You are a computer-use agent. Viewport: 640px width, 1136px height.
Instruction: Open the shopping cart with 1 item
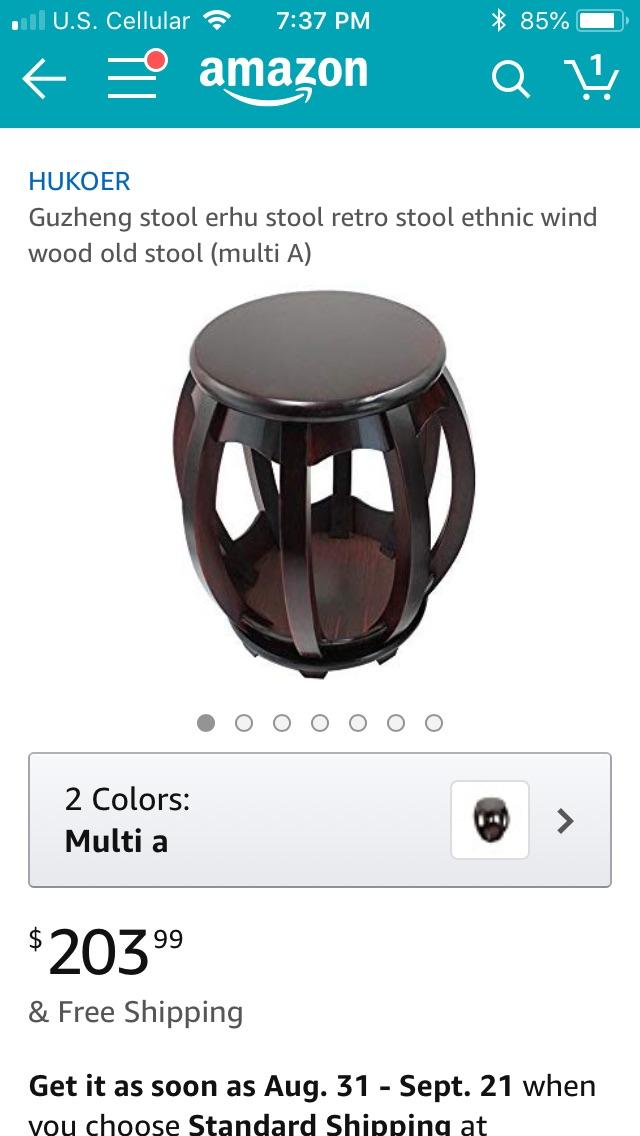[x=593, y=80]
